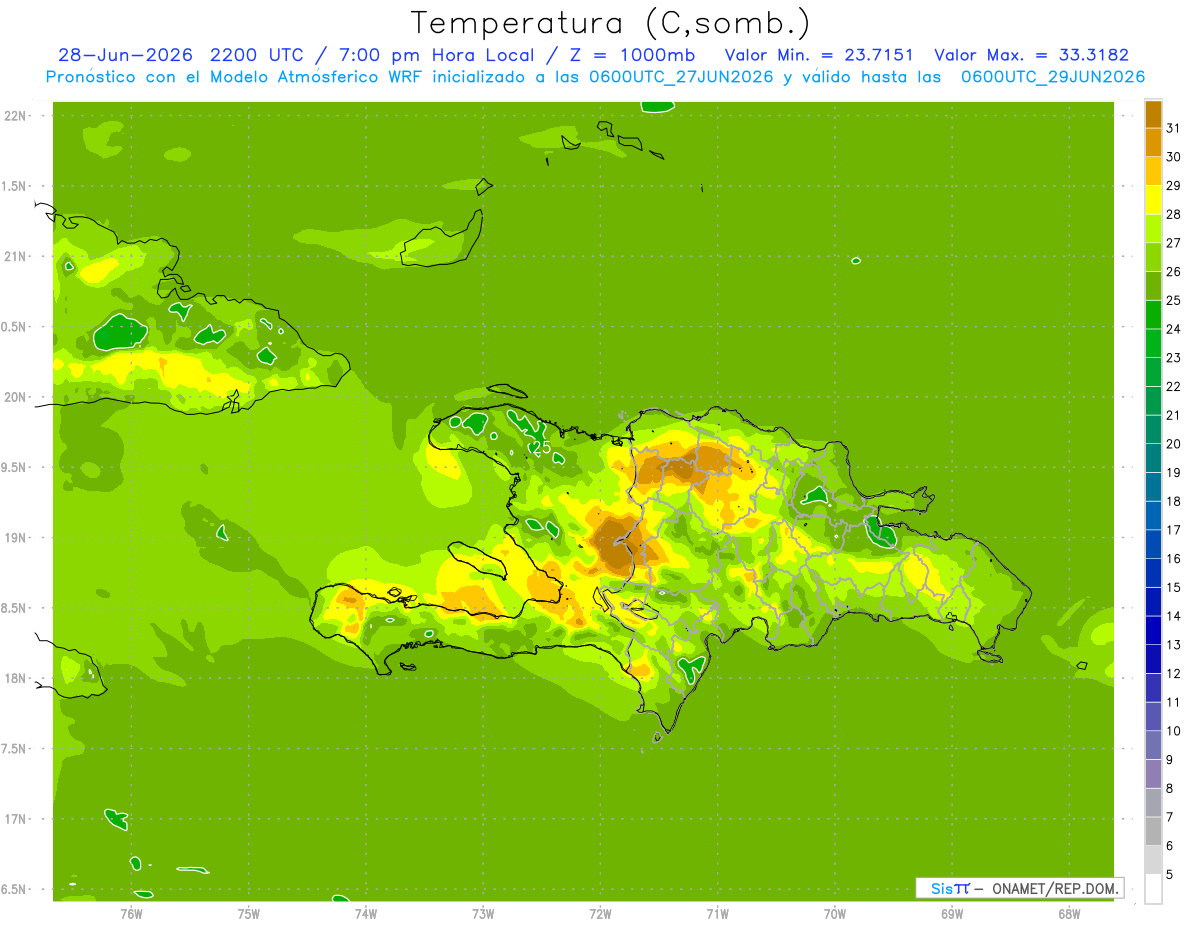Click the green legend swatch between 24 and 25
The height and width of the screenshot is (927, 1200).
(x=1153, y=314)
